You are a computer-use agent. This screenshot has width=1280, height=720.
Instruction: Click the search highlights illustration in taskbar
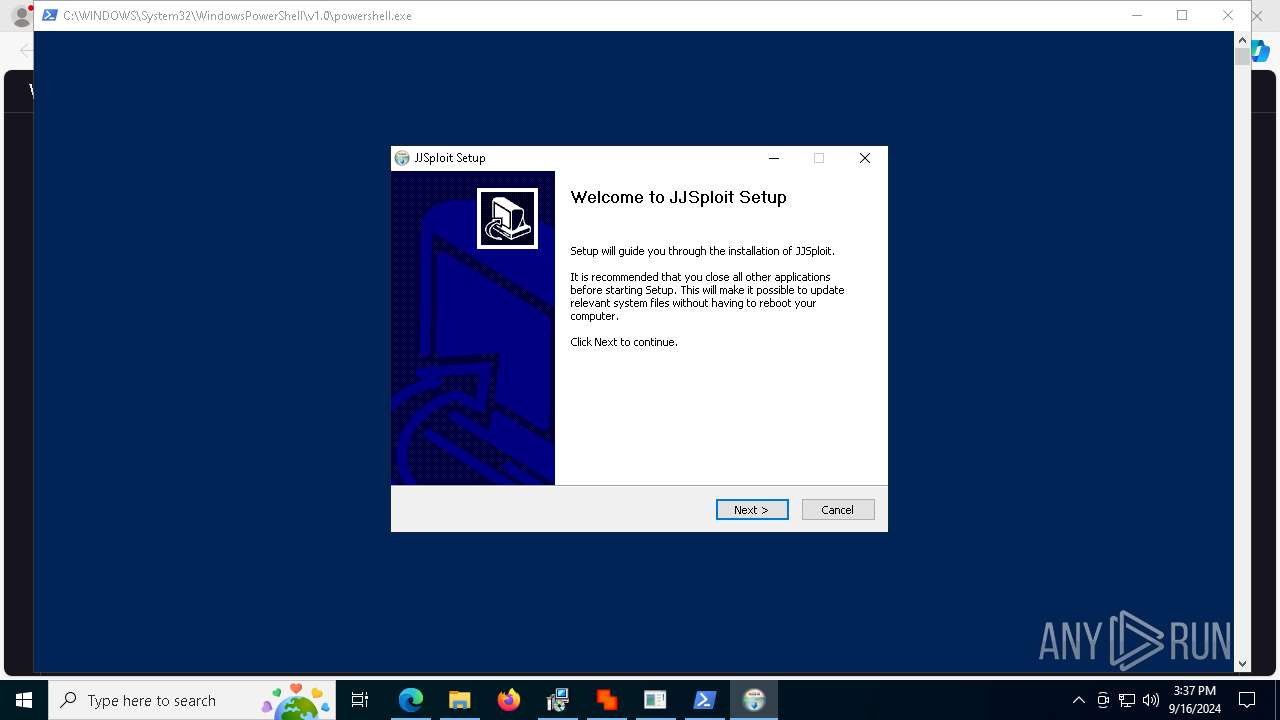click(296, 701)
